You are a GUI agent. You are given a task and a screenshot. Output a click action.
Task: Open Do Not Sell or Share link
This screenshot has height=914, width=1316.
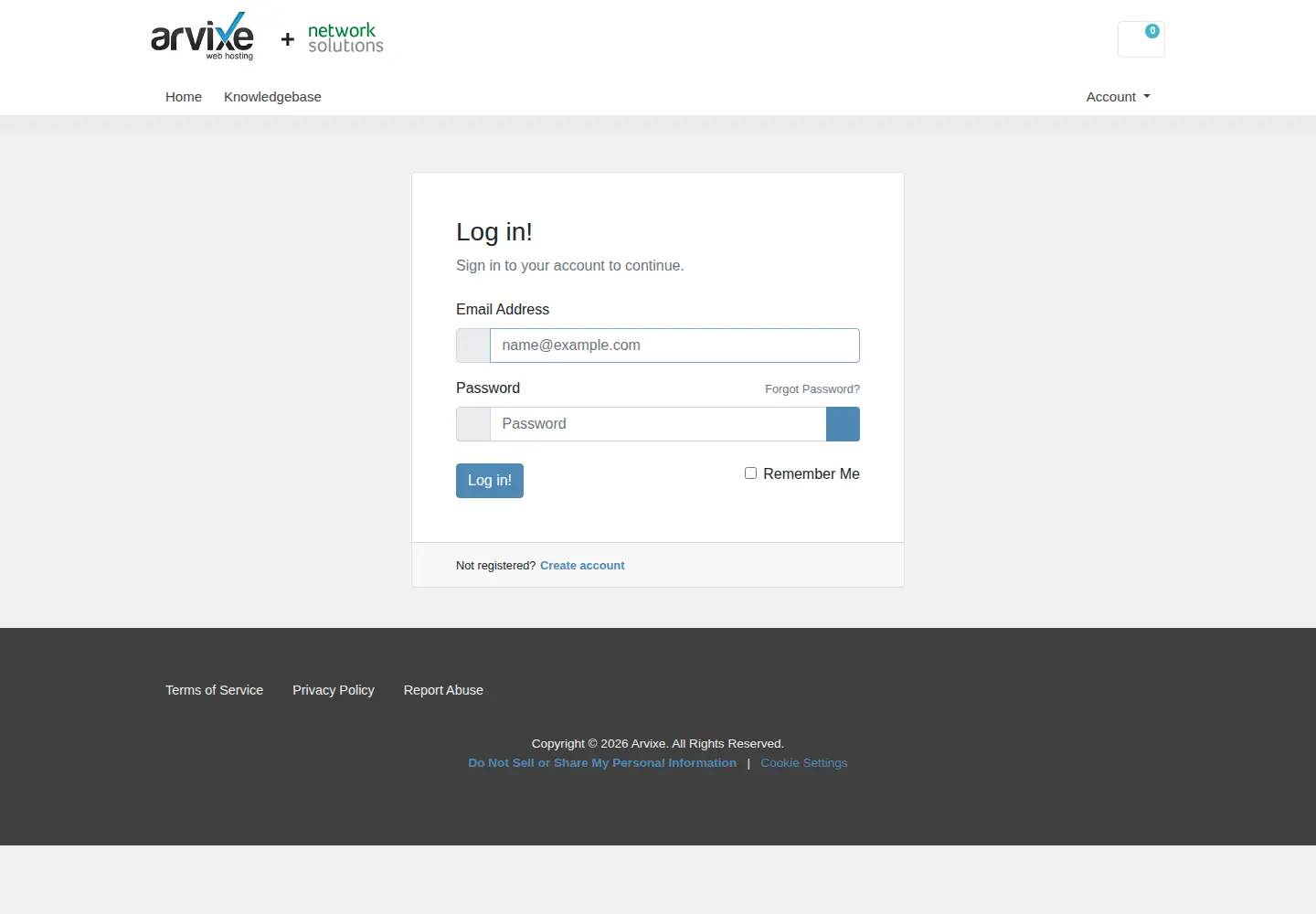pyautogui.click(x=602, y=763)
